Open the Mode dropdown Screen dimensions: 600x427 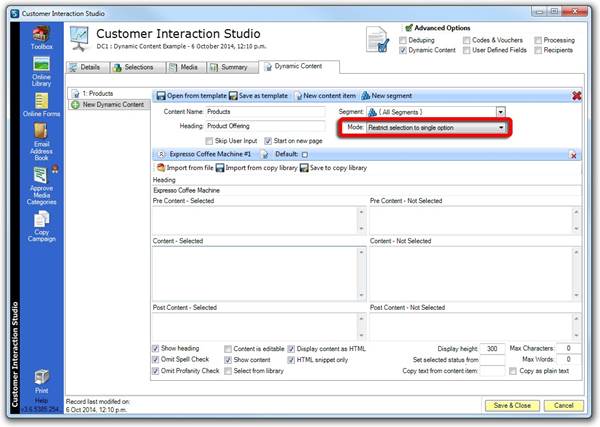click(x=501, y=127)
